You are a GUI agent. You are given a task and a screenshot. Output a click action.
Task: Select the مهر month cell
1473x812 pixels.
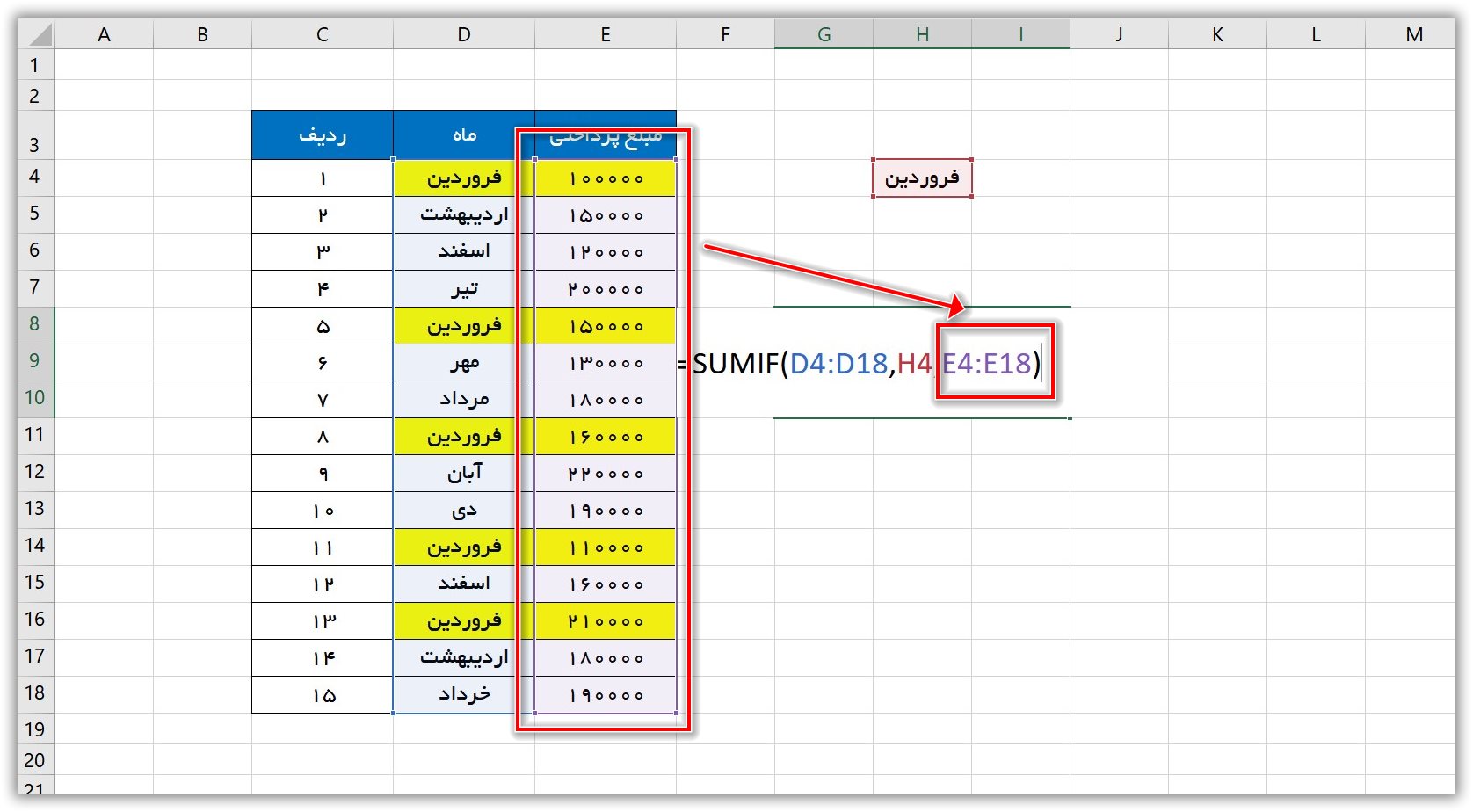tap(464, 361)
